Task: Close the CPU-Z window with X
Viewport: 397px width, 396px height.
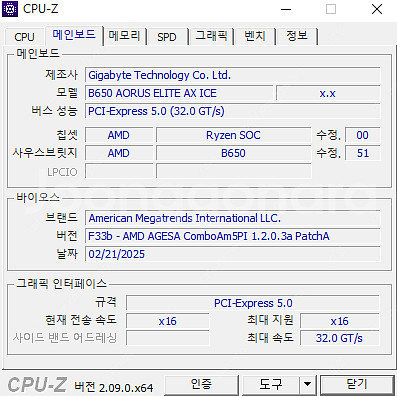Action: click(x=377, y=9)
